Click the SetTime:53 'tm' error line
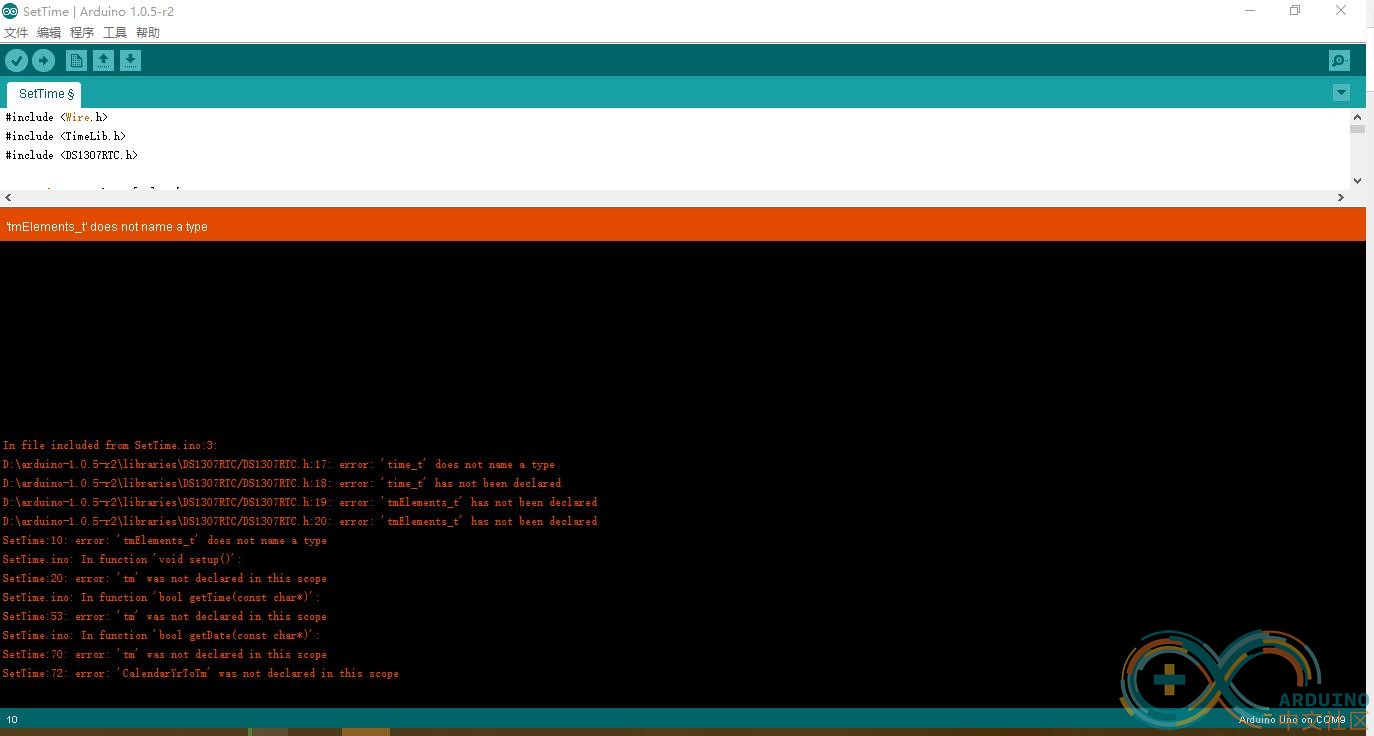 pyautogui.click(x=164, y=616)
